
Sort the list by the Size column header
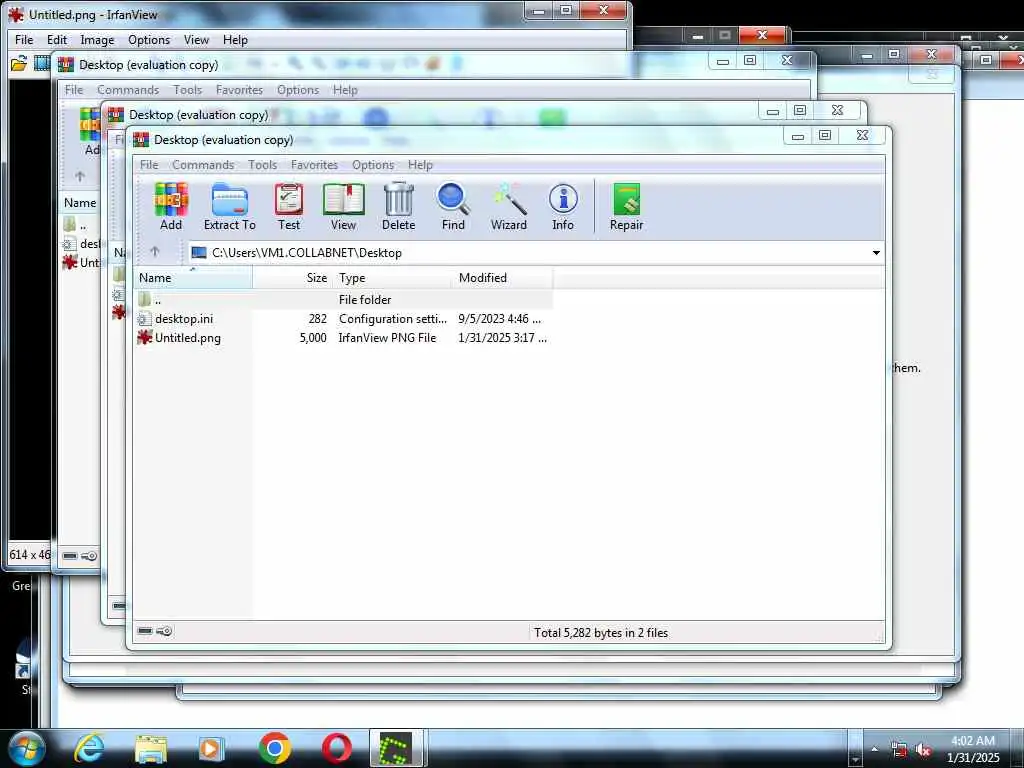click(293, 278)
